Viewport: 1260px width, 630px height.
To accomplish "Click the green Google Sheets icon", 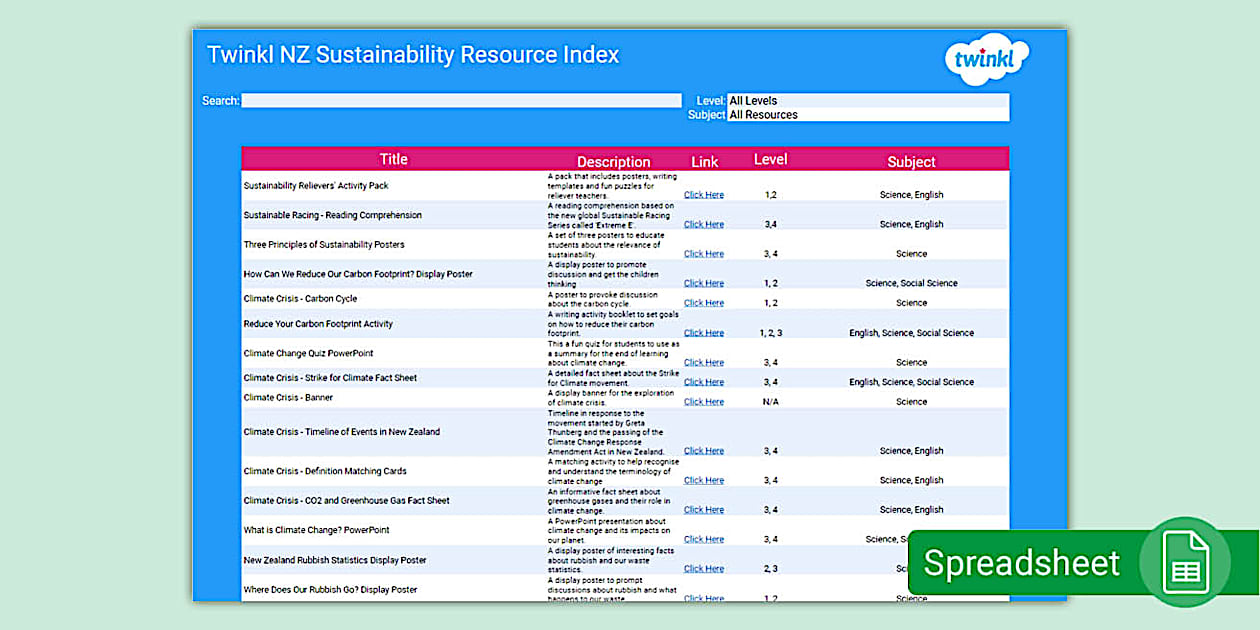I will (x=1185, y=563).
